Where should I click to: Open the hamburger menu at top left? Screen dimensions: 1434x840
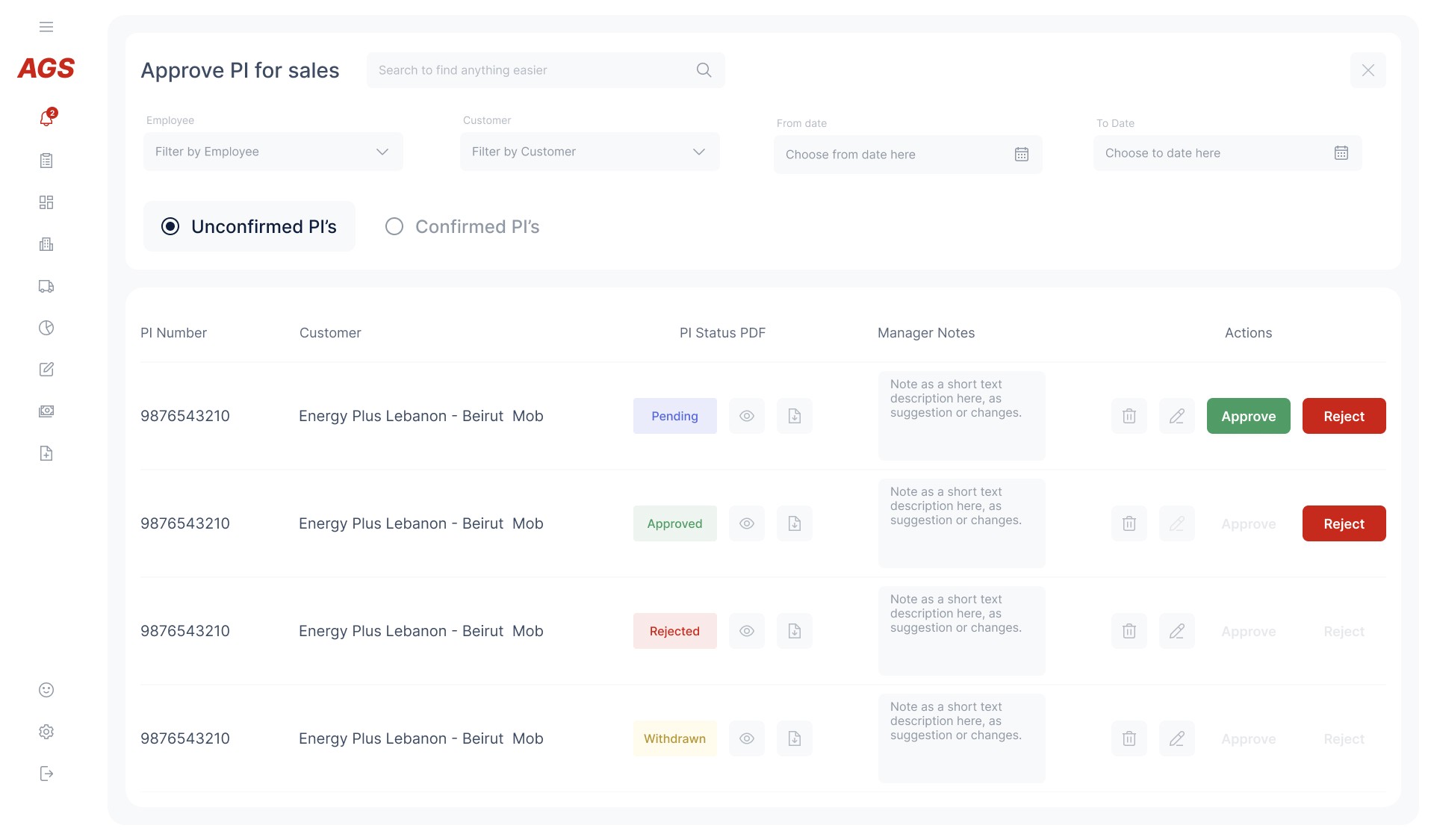[46, 28]
